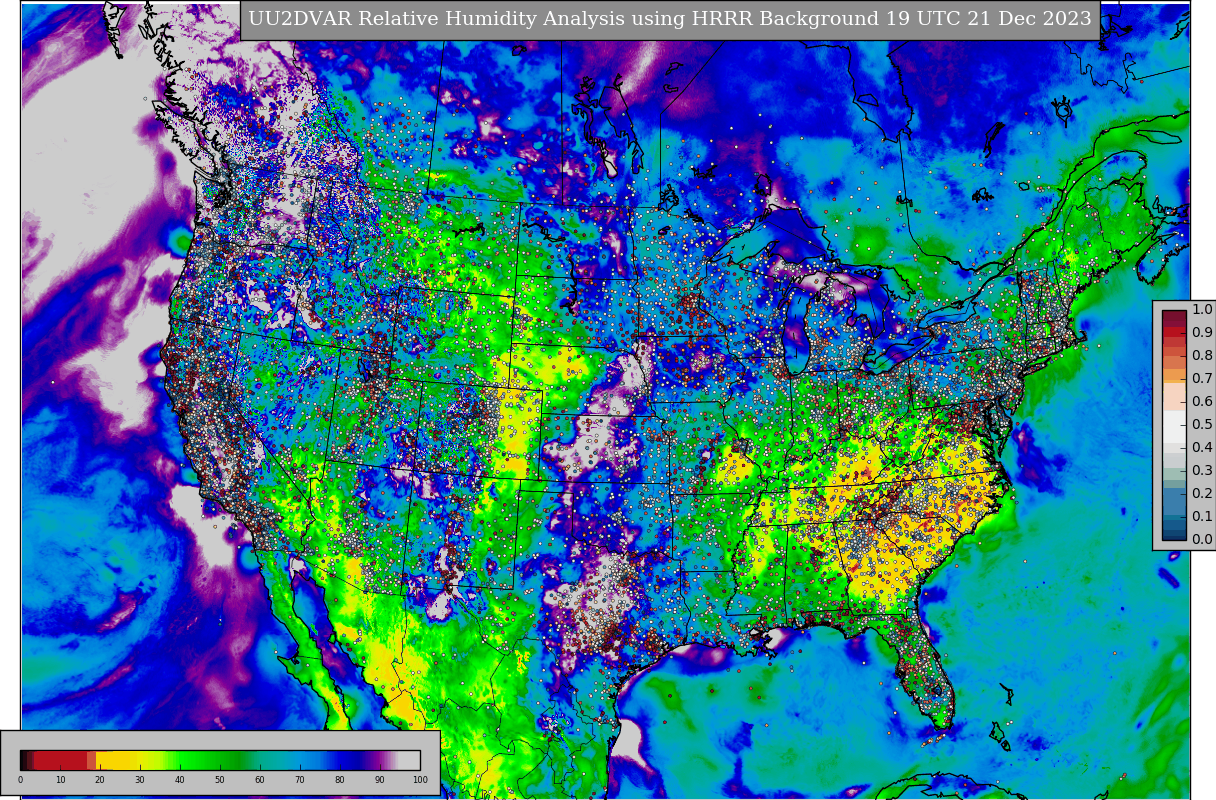Click the UU2DVAR Relative Humidity Analysis title
The image size is (1216, 800).
tap(670, 19)
